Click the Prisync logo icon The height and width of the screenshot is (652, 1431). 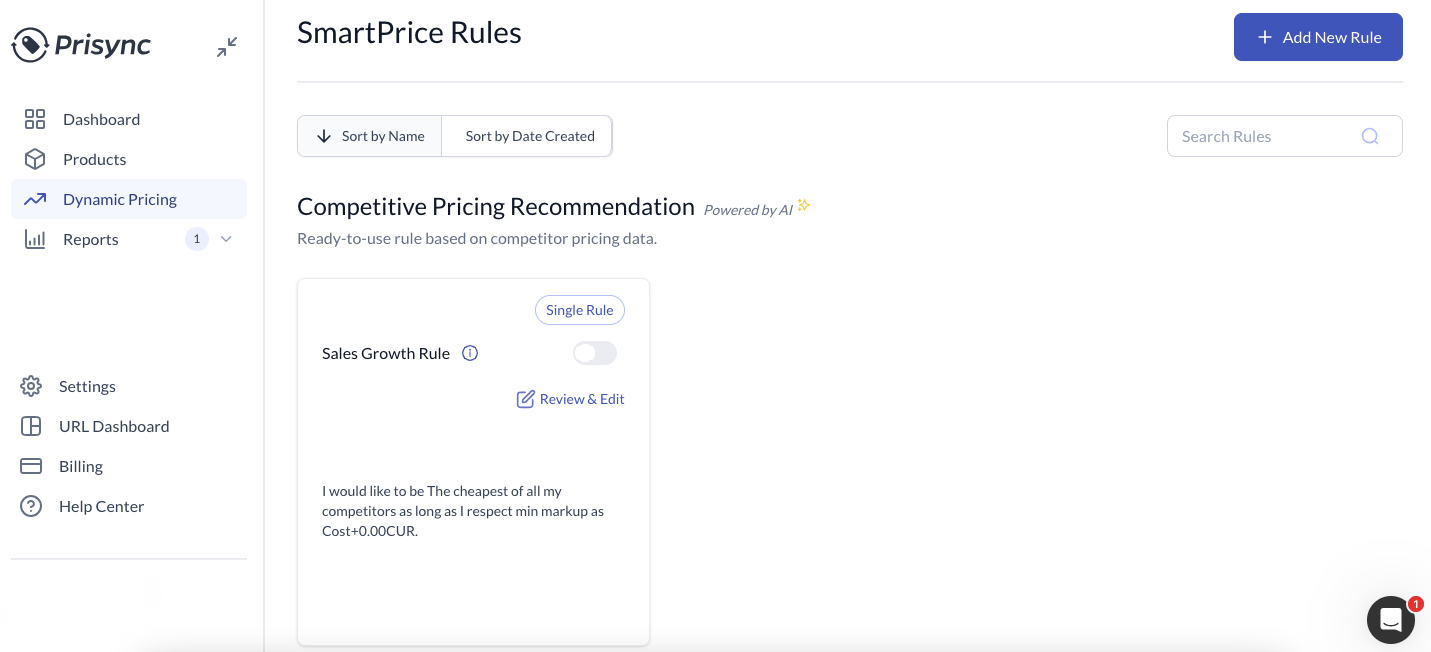coord(30,45)
